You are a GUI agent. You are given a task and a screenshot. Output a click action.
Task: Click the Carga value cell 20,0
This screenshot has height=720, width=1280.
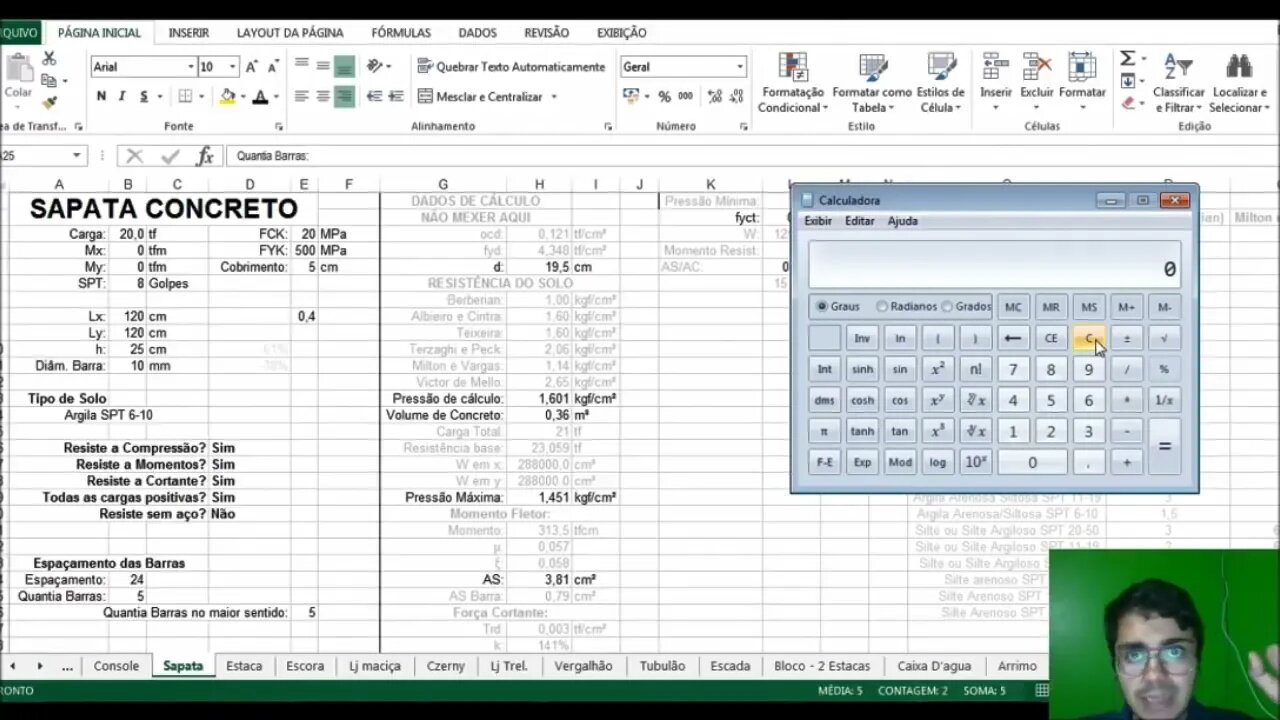128,234
